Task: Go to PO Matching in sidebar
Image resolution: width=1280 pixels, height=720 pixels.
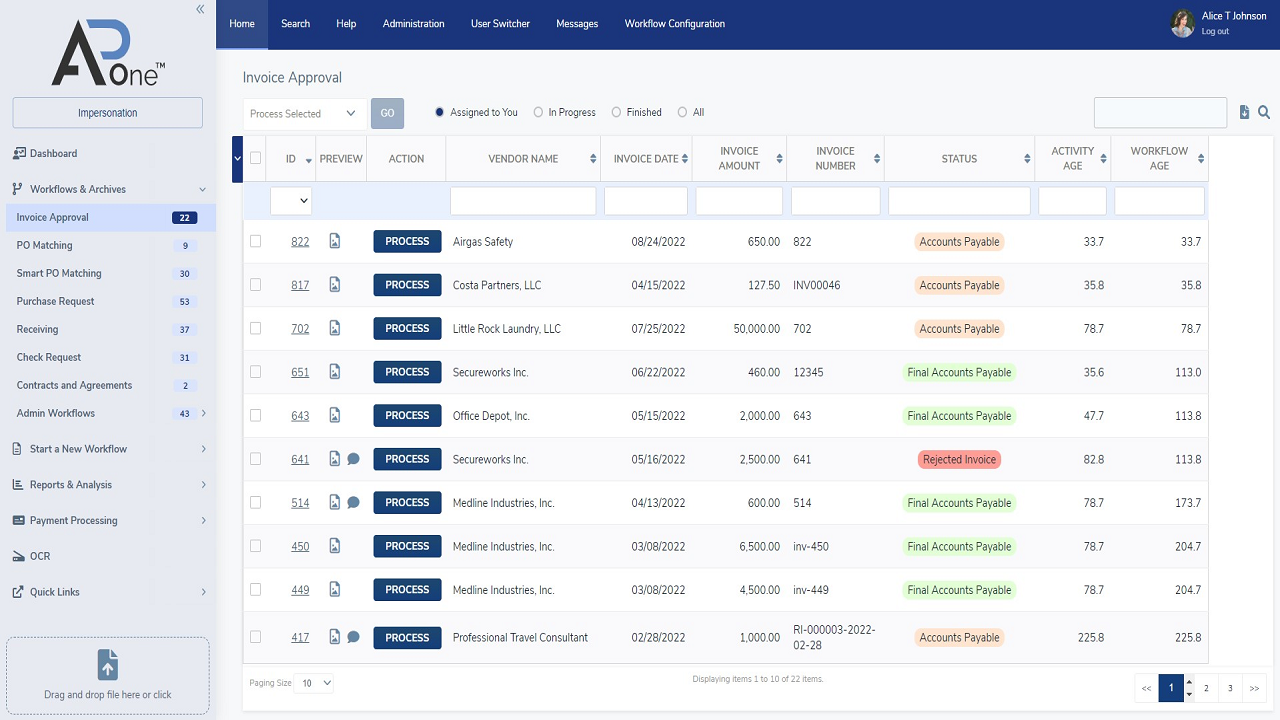Action: coord(45,245)
